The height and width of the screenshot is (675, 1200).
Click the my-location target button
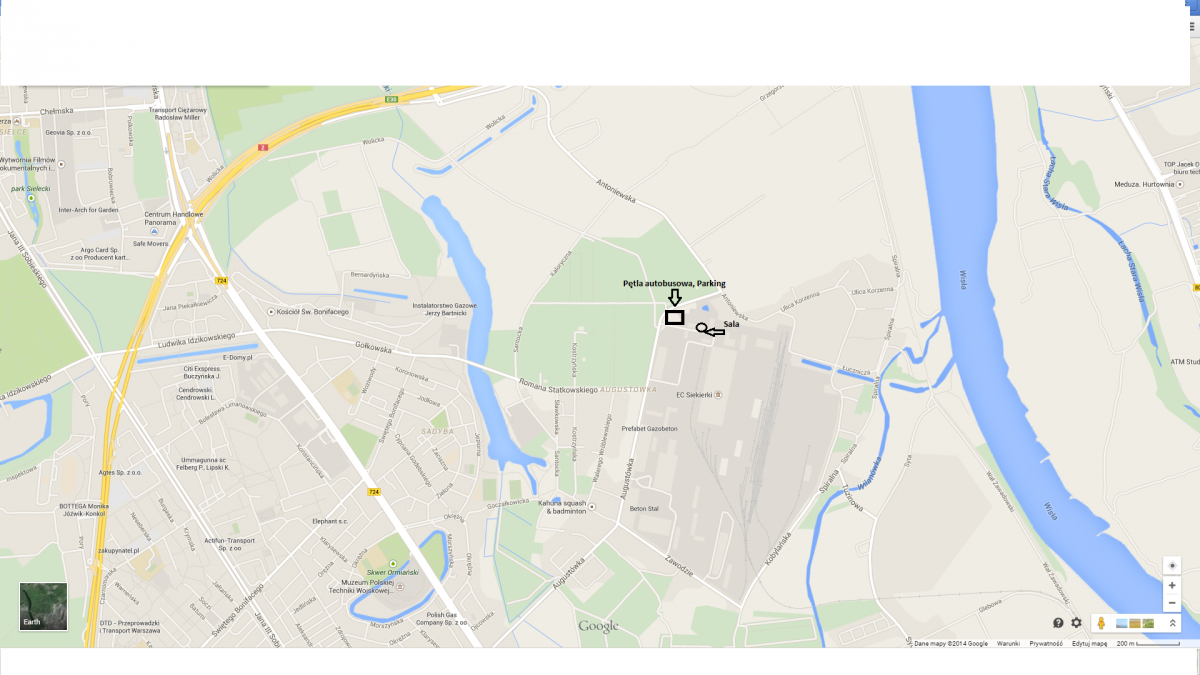pyautogui.click(x=1172, y=565)
